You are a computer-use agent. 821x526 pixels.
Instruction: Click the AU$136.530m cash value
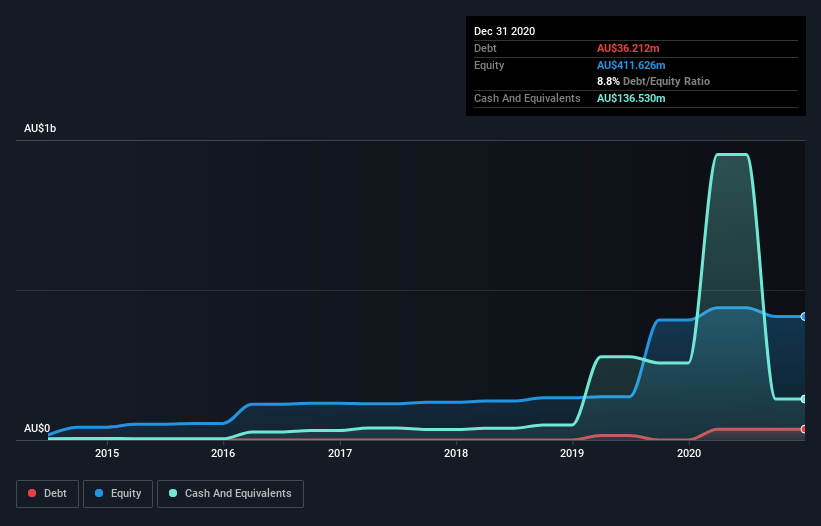(631, 98)
